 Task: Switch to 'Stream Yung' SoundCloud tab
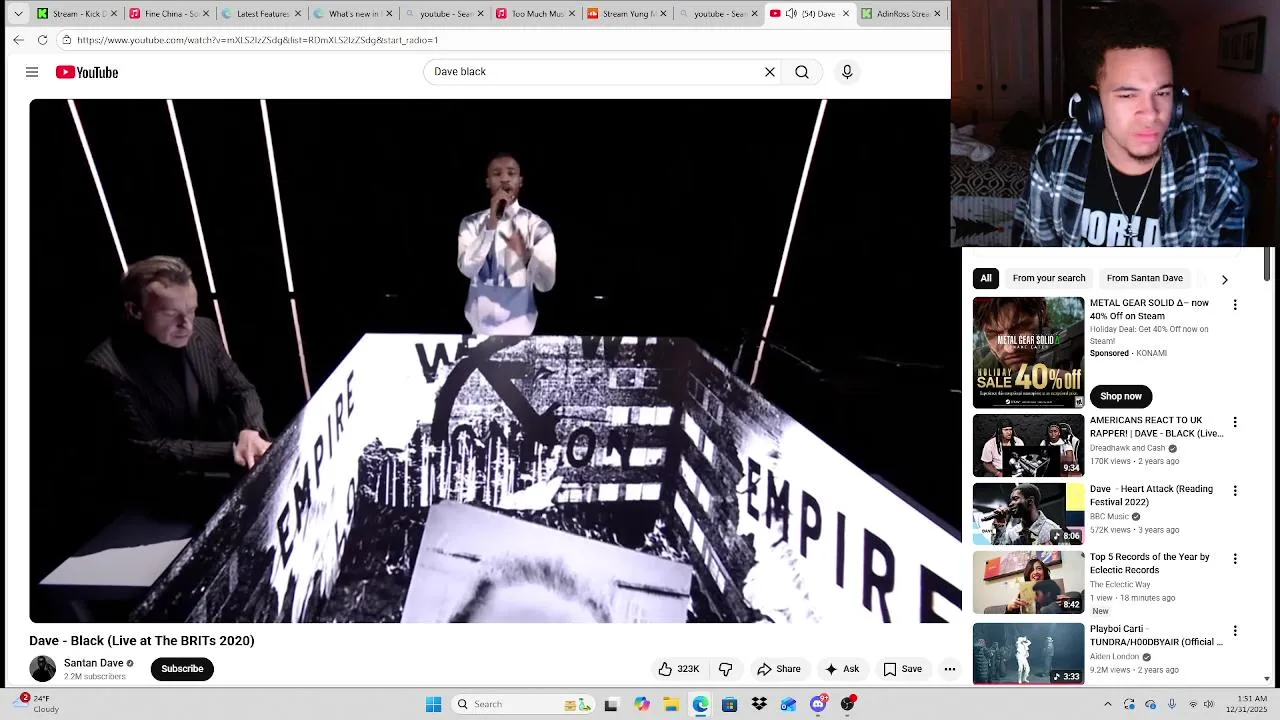627,14
